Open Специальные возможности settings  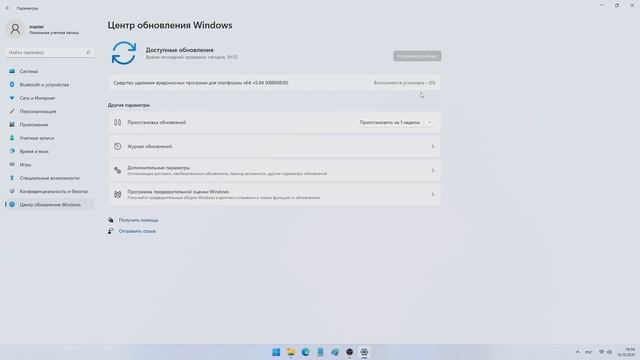tap(49, 178)
